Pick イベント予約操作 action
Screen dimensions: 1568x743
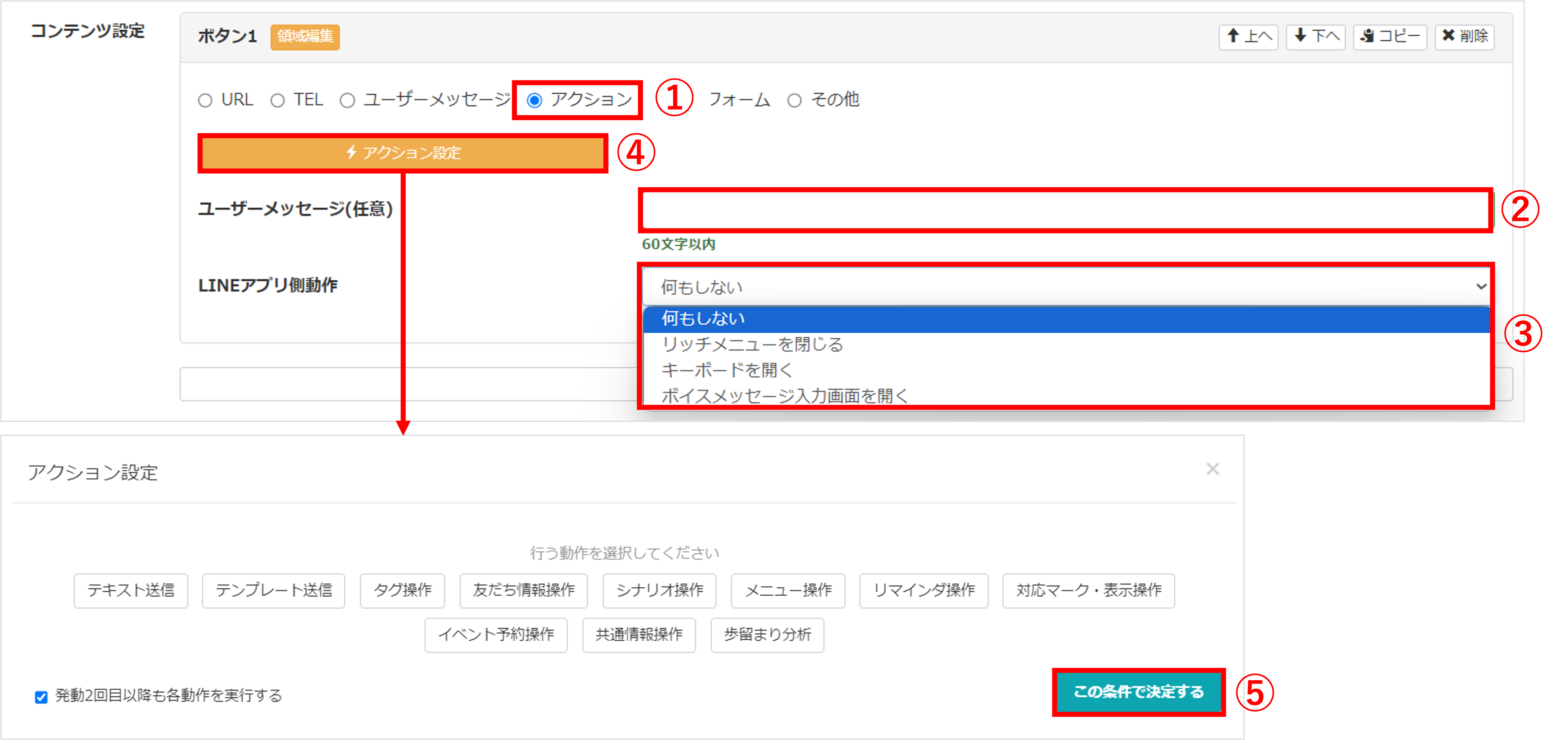click(496, 635)
